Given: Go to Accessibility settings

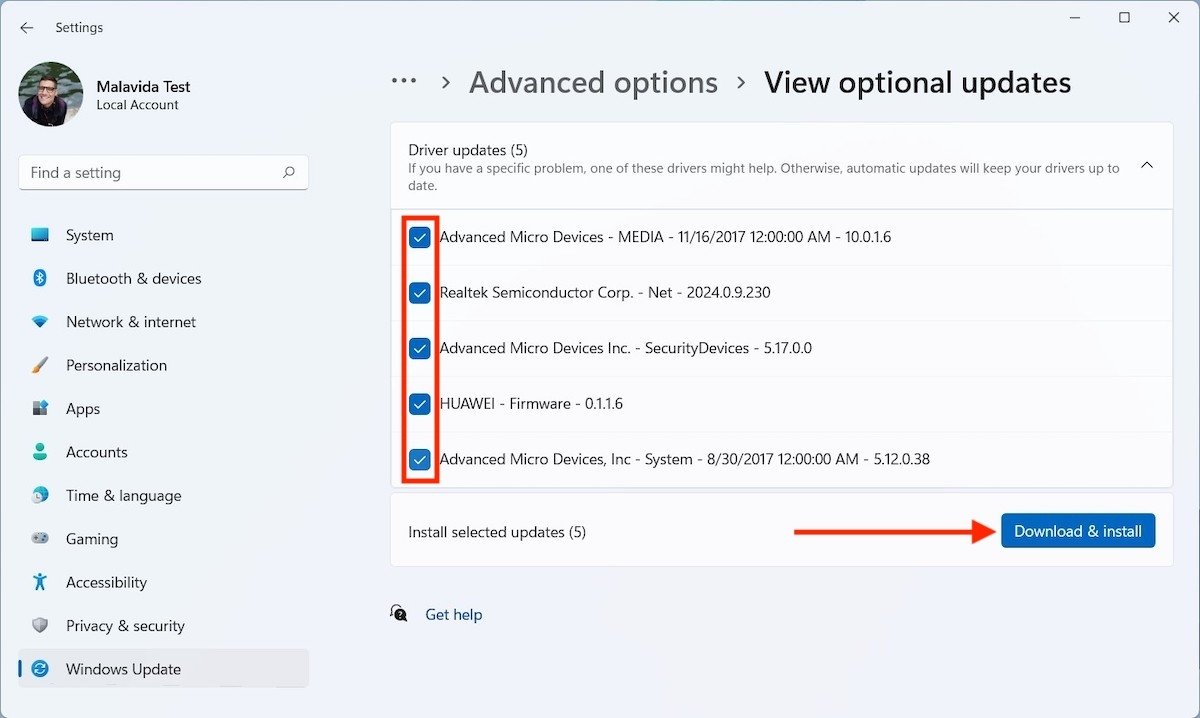Looking at the screenshot, I should pyautogui.click(x=163, y=582).
